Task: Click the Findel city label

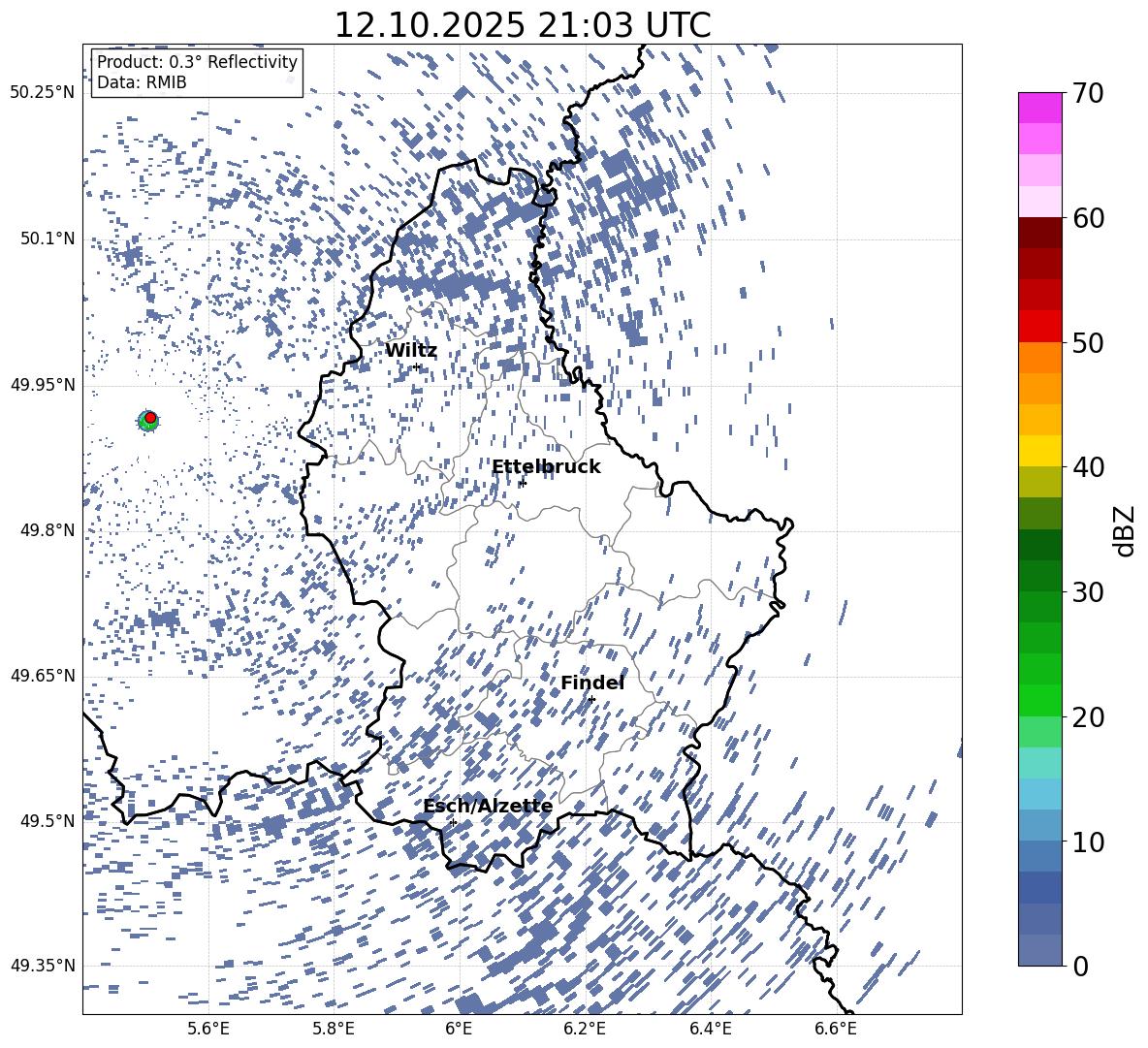Action: point(592,683)
